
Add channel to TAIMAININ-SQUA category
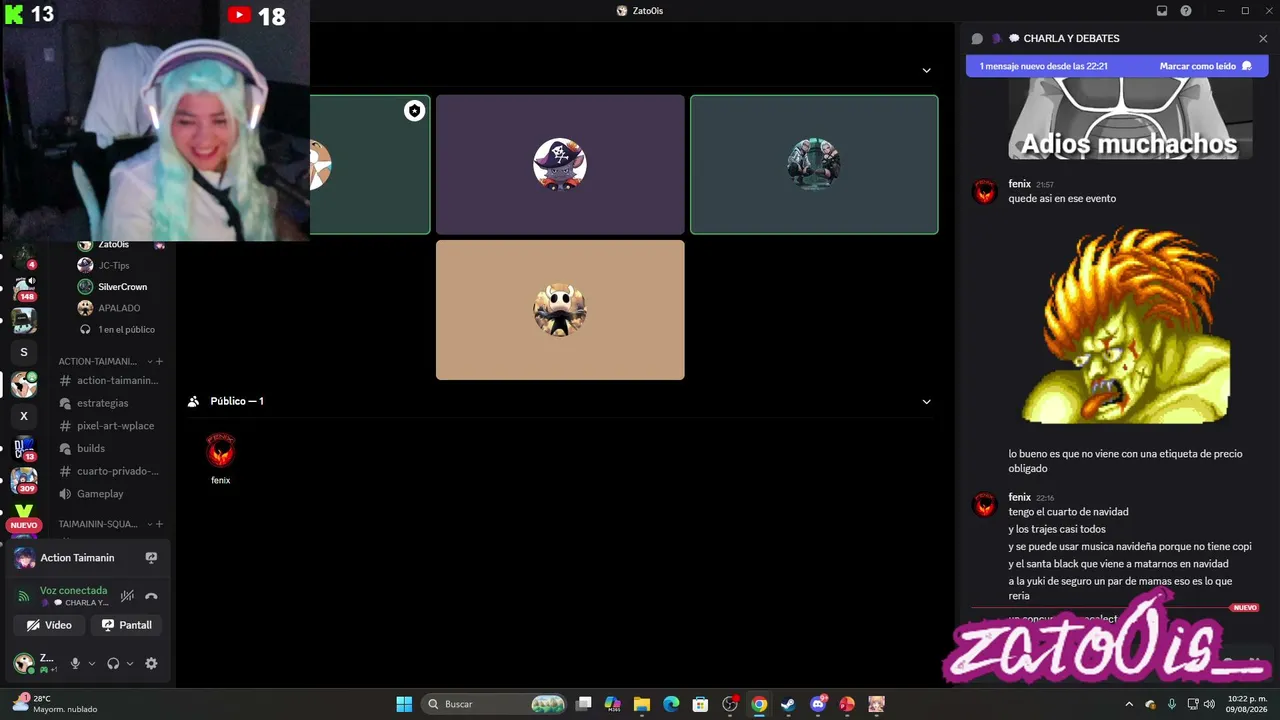[x=159, y=524]
